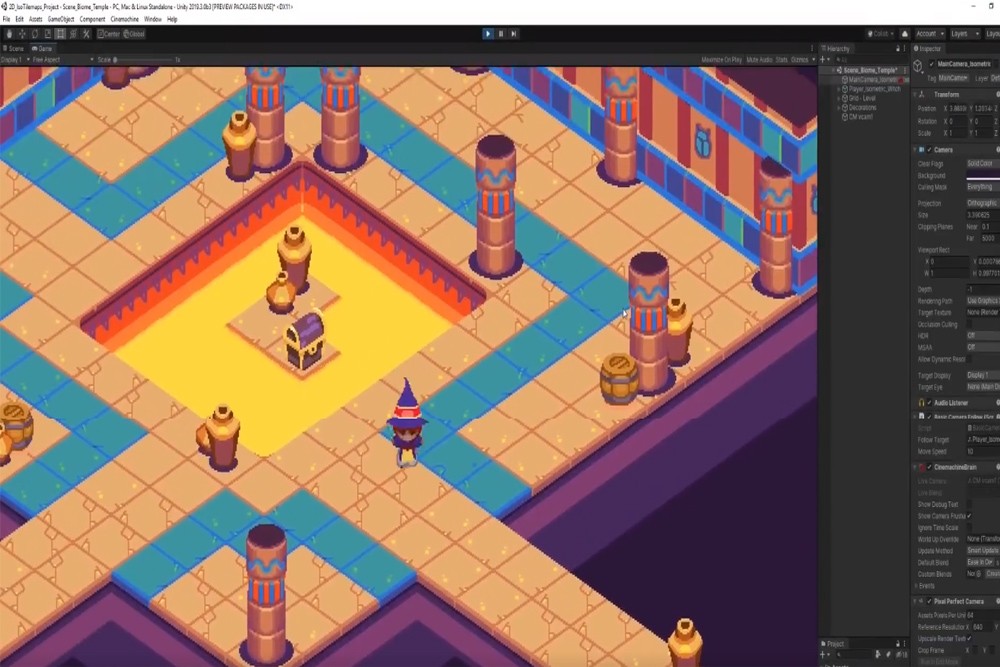Click the Basic Camera Follow script icon
Image resolution: width=1000 pixels, height=667 pixels.
click(x=922, y=416)
